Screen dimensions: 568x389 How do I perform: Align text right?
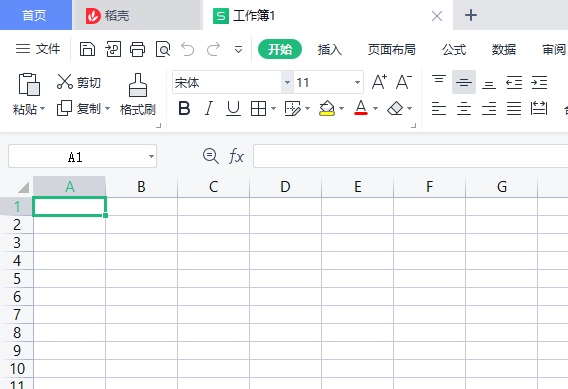point(489,108)
